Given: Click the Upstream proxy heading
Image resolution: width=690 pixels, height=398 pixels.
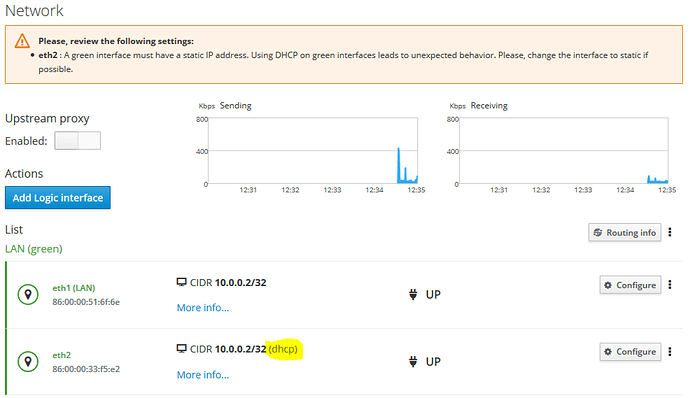Looking at the screenshot, I should click(47, 119).
